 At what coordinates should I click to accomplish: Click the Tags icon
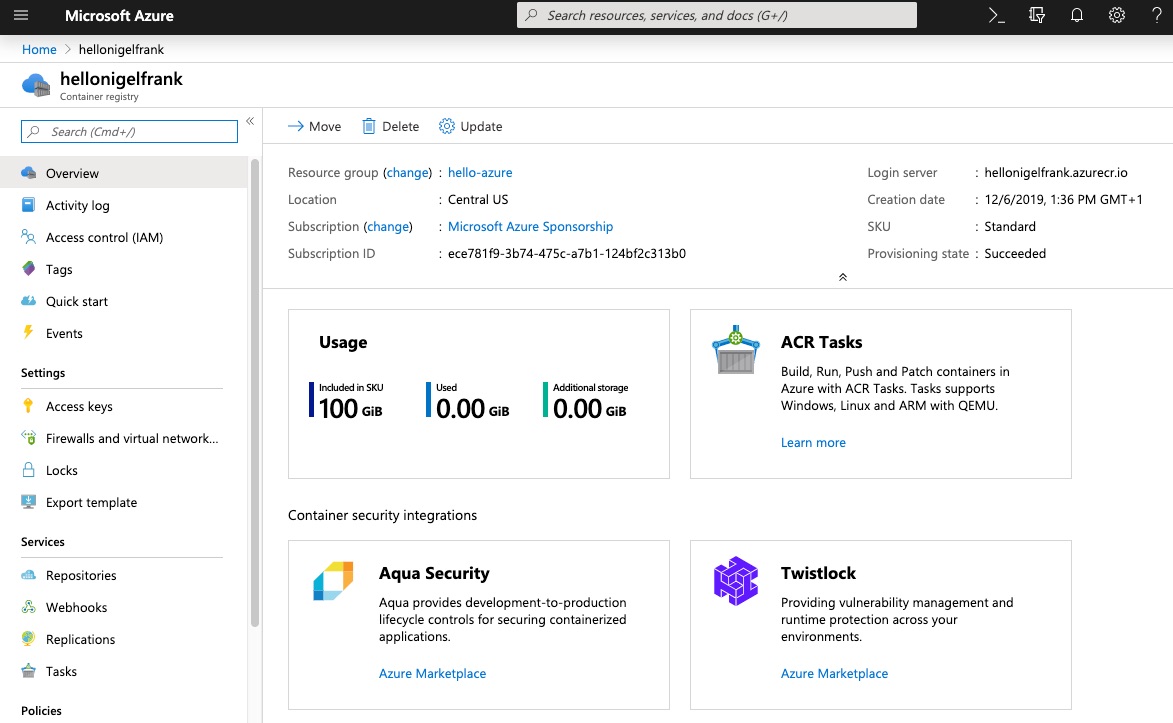28,269
